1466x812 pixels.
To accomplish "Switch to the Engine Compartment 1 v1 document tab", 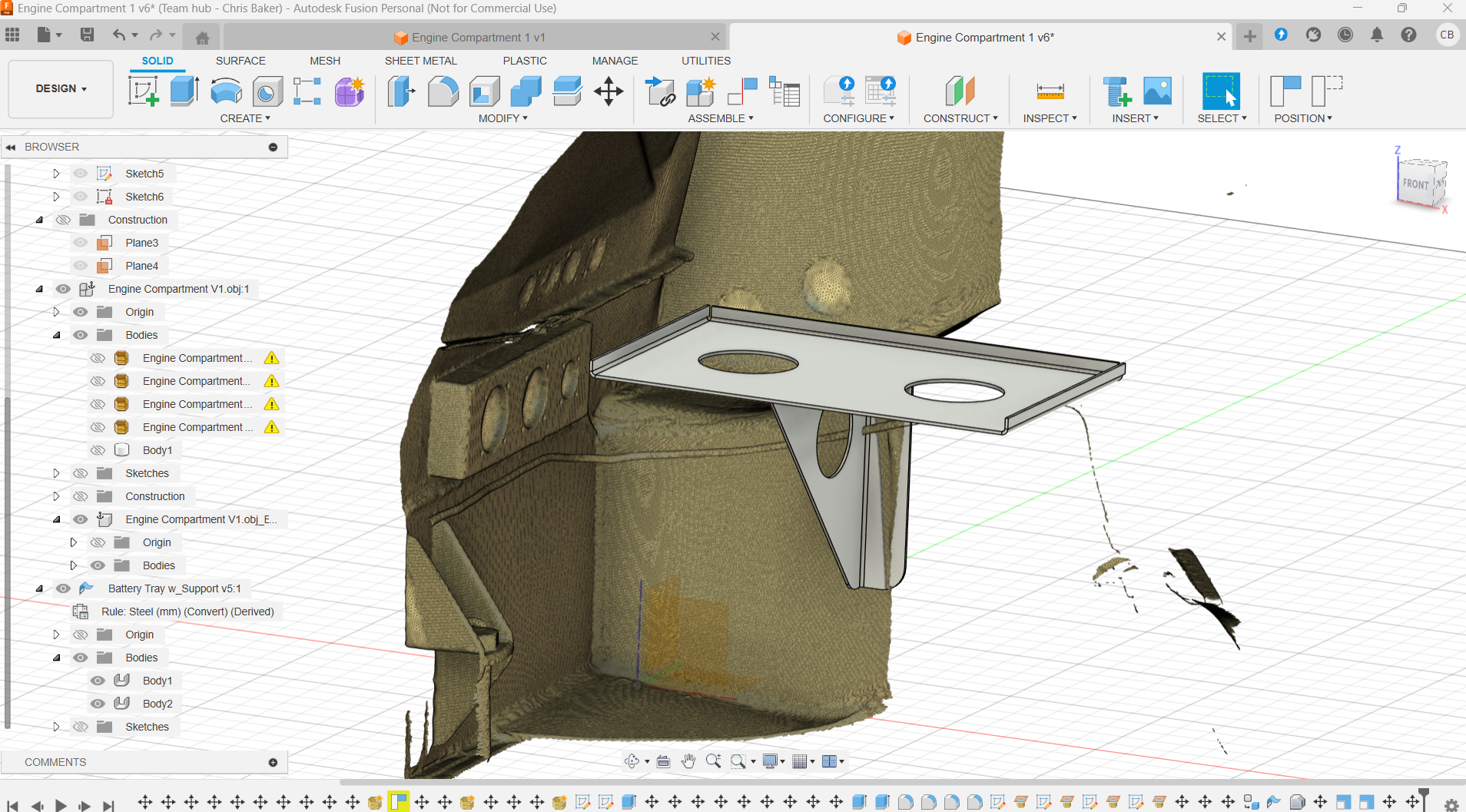I will point(478,38).
